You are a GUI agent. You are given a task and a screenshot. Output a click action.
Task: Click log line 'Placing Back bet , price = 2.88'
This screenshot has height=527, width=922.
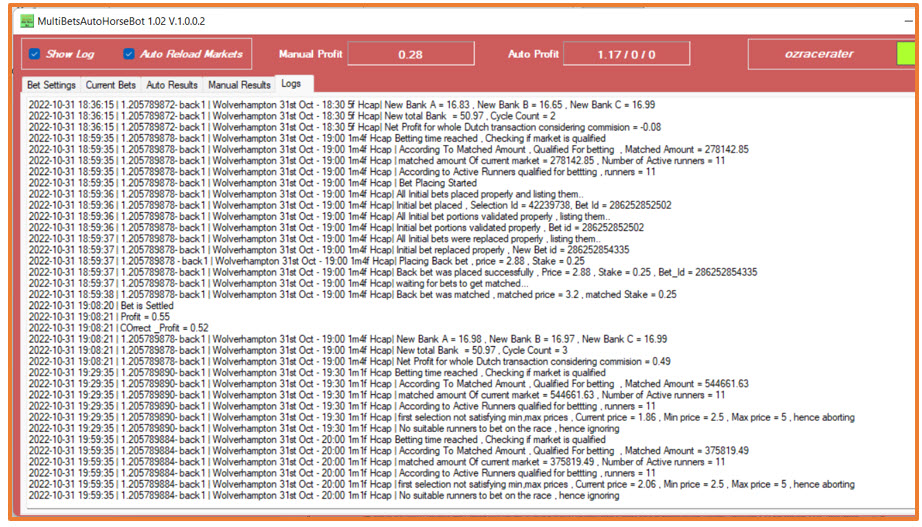point(306,261)
